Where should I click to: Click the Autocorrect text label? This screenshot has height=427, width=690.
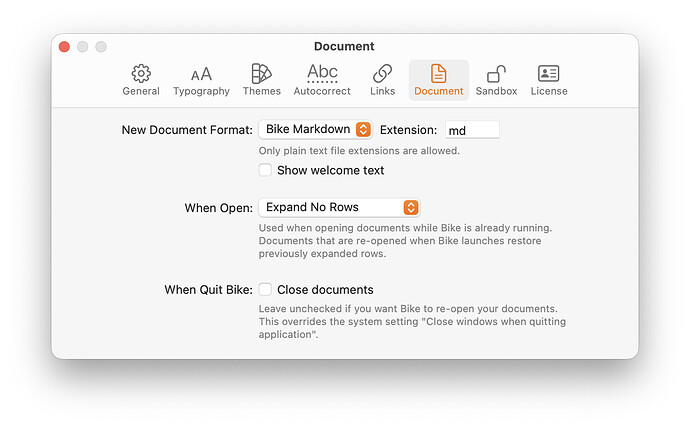coord(322,91)
